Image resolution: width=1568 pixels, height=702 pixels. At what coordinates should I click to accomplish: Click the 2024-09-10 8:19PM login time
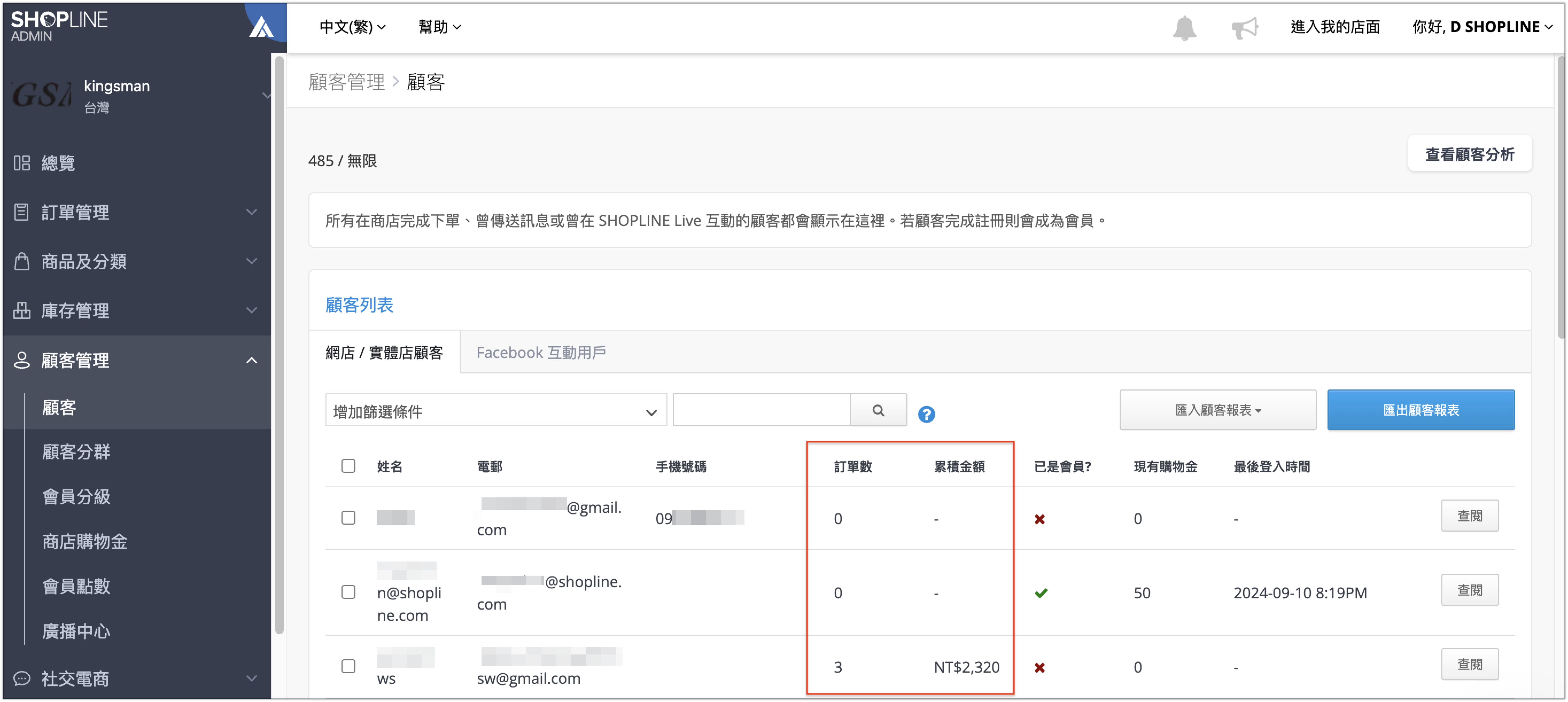(1300, 593)
